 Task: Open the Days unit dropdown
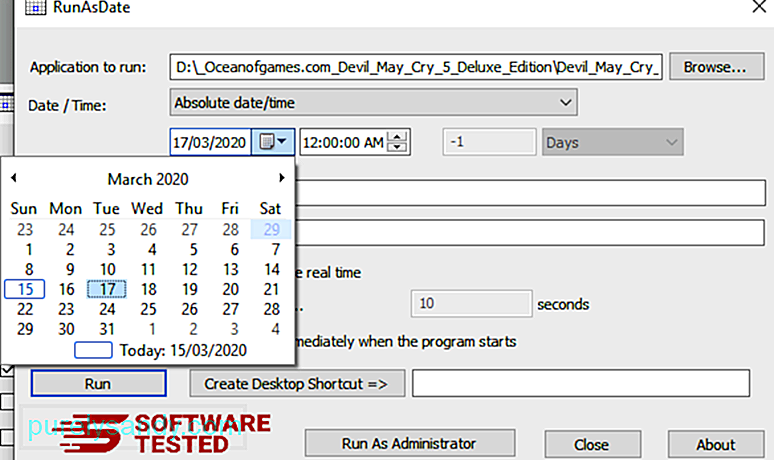coord(613,142)
